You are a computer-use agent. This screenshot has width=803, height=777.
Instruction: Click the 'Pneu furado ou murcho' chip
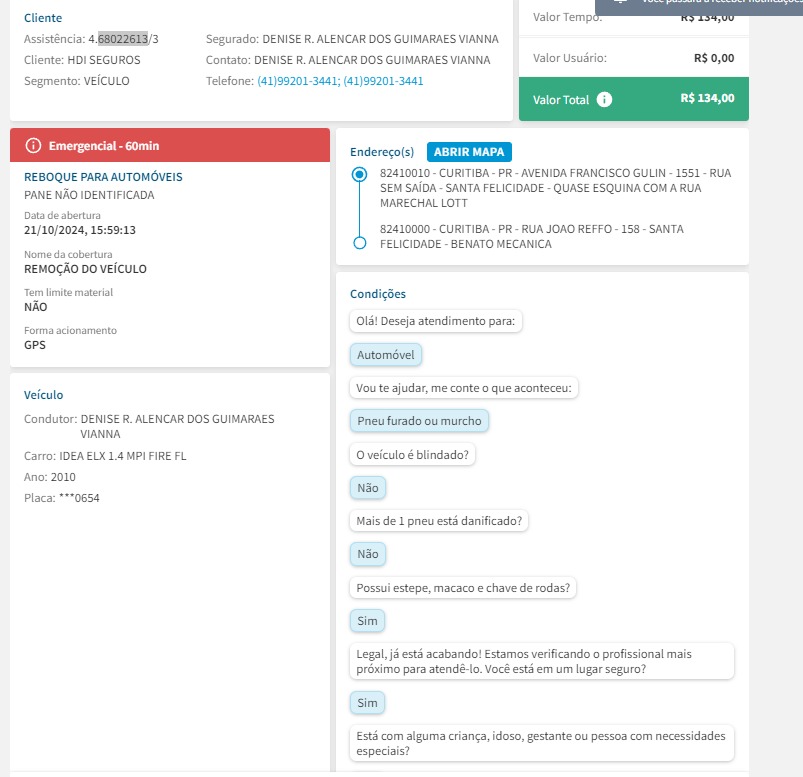tap(419, 421)
